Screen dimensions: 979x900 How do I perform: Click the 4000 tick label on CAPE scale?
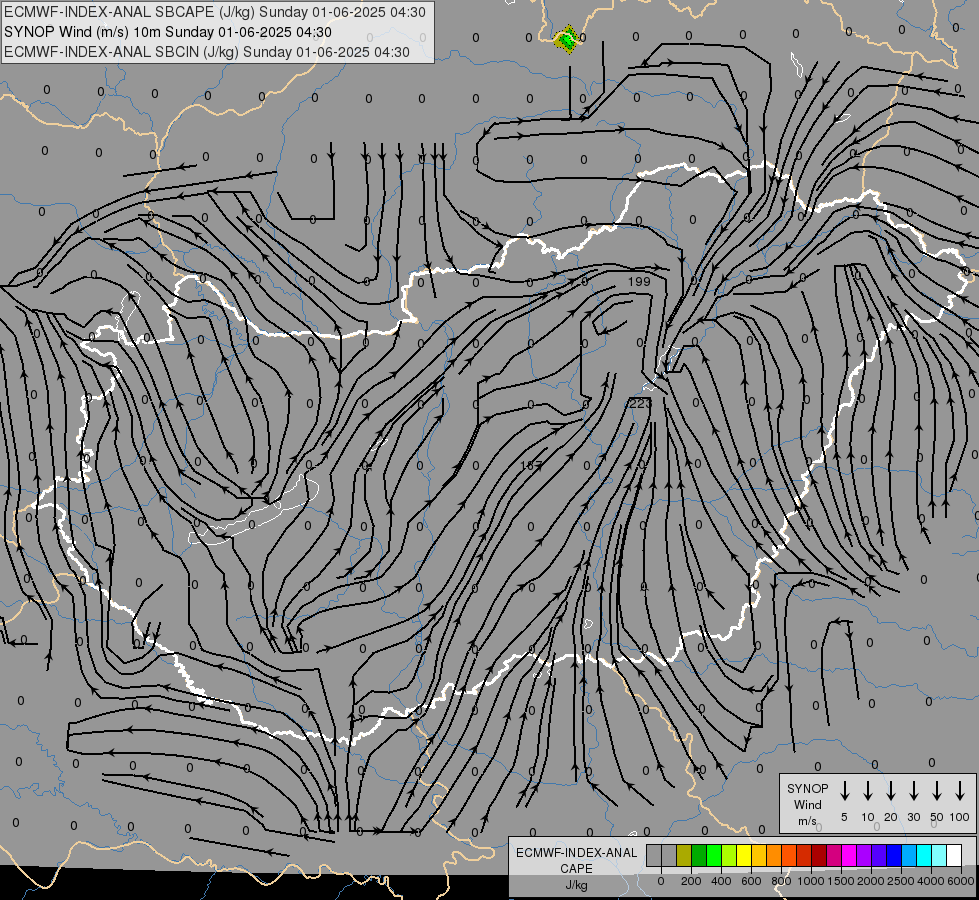tap(931, 881)
